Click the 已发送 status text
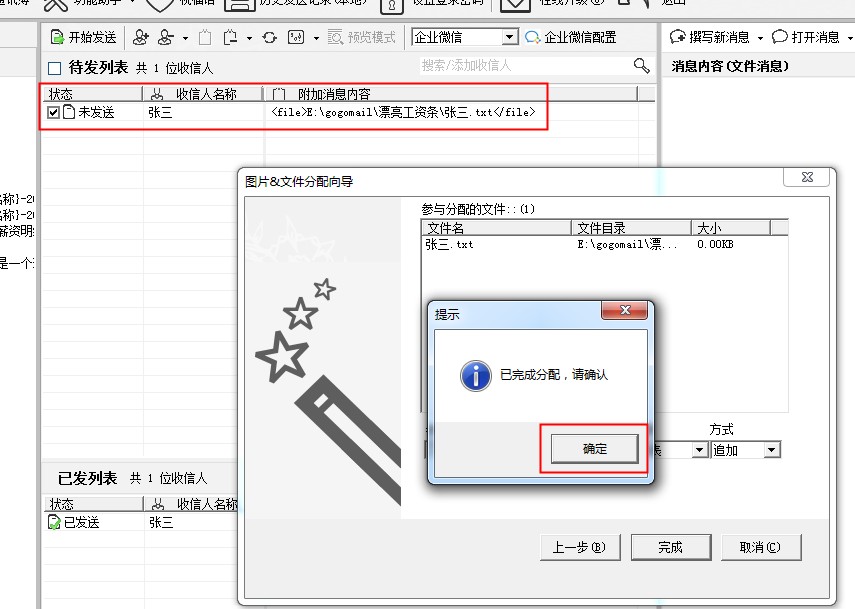The height and width of the screenshot is (609, 855). click(82, 522)
